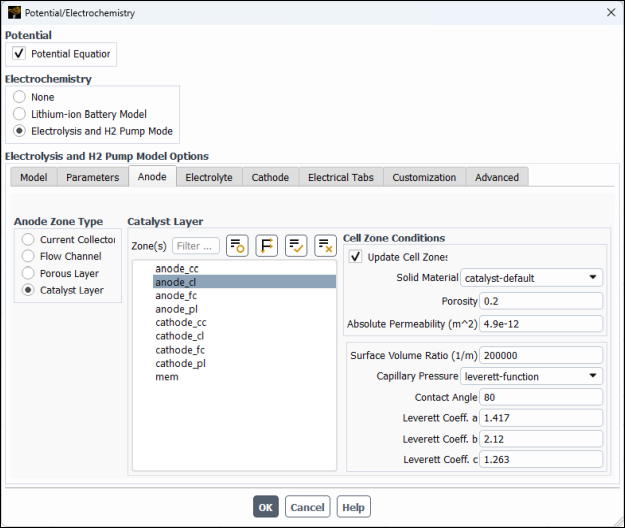Click the deselect all shown zones icon
This screenshot has width=625, height=528.
click(326, 245)
